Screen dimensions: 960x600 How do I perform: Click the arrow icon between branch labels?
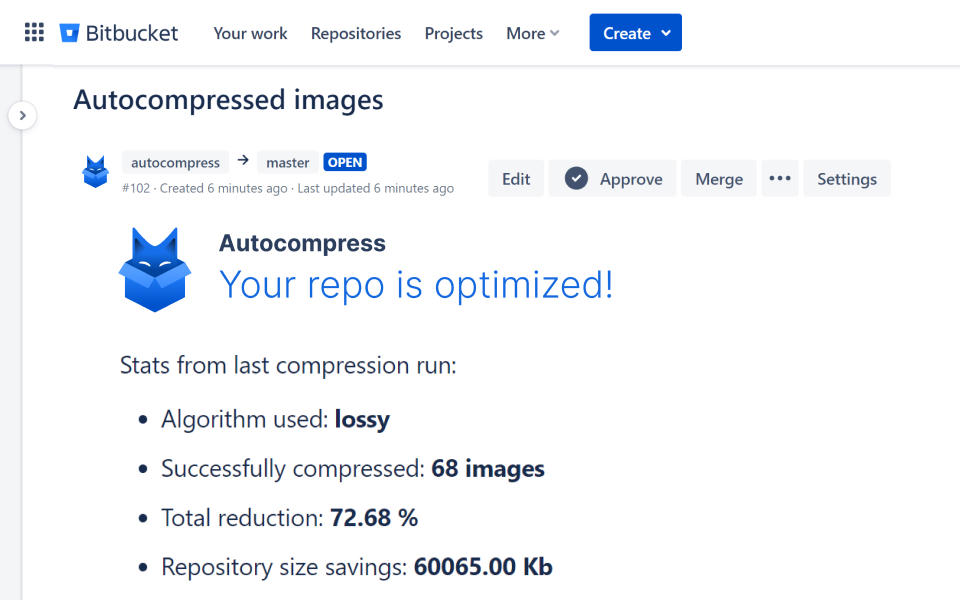point(240,161)
